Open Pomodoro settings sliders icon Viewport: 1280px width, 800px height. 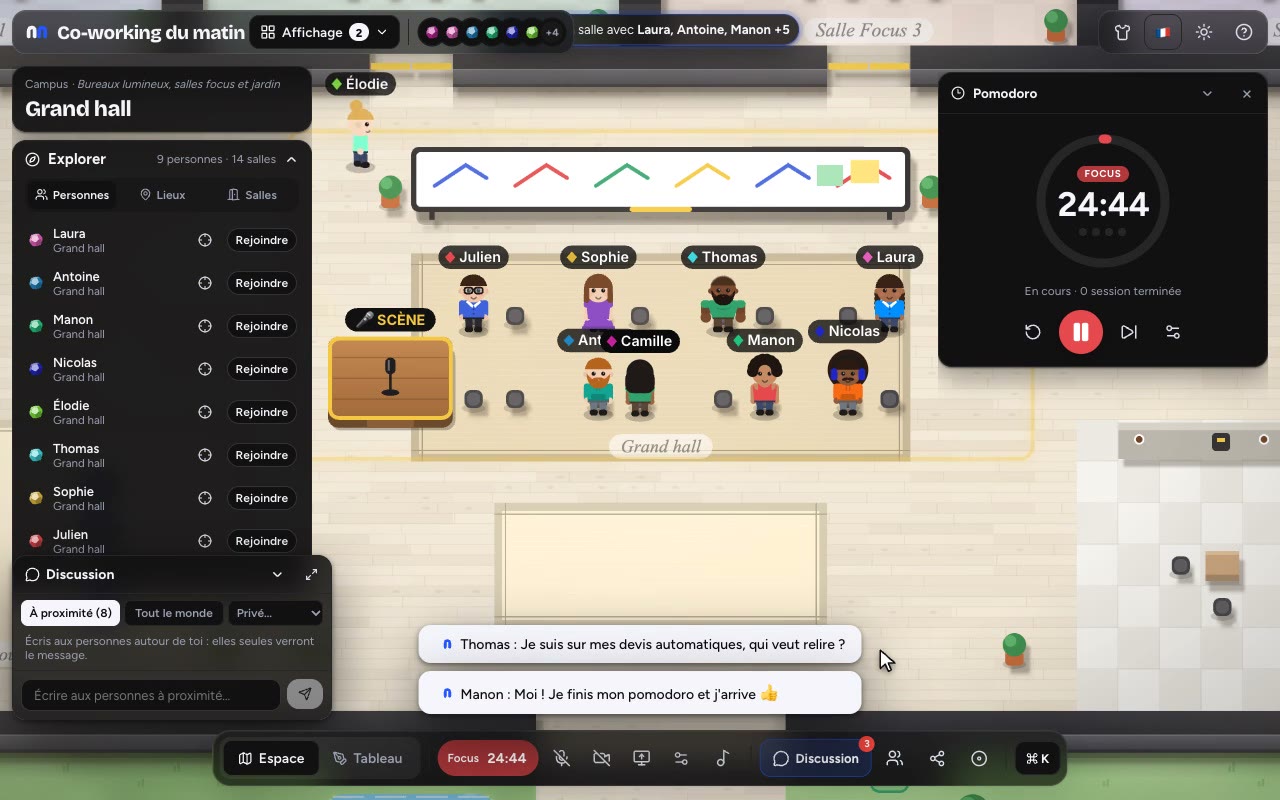click(x=1173, y=332)
